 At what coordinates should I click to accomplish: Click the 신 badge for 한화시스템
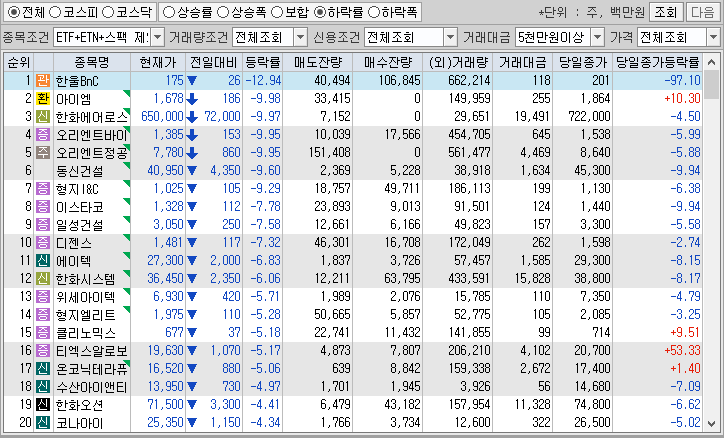(x=43, y=279)
